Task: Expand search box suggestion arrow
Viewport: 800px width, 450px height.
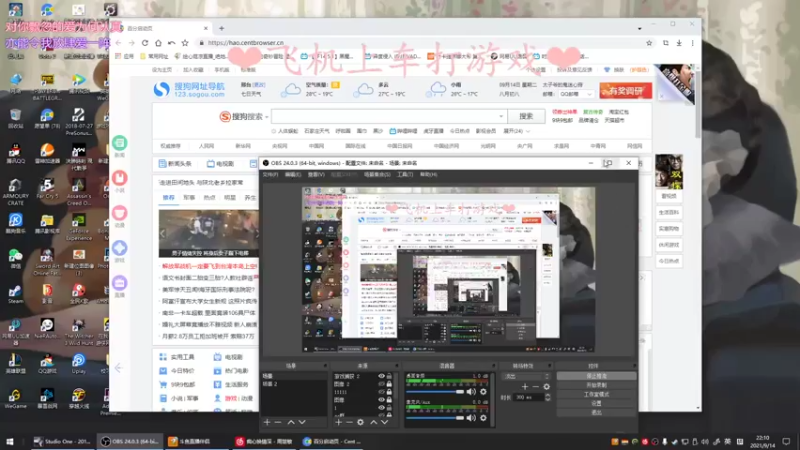Action: (501, 116)
